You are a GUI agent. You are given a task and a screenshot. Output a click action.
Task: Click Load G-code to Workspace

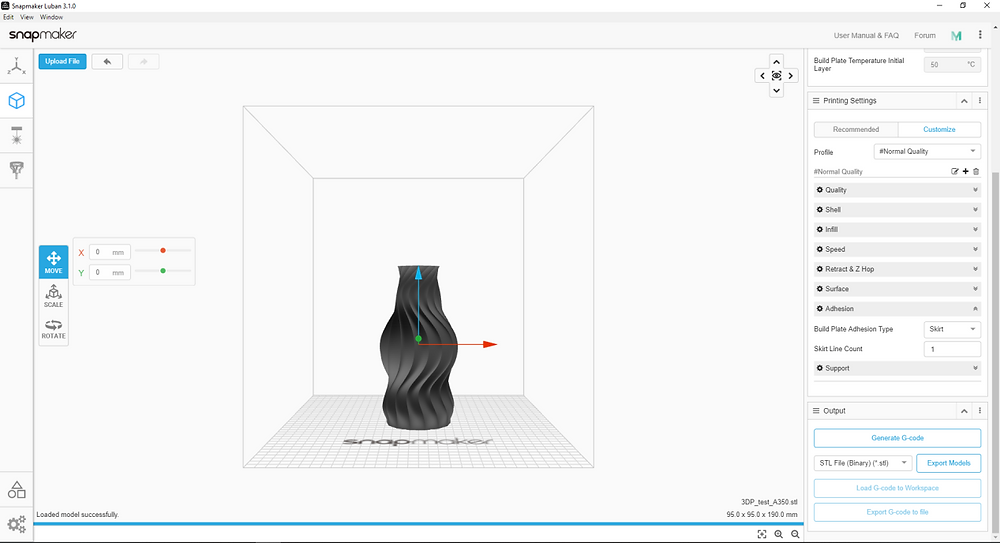[x=897, y=488]
